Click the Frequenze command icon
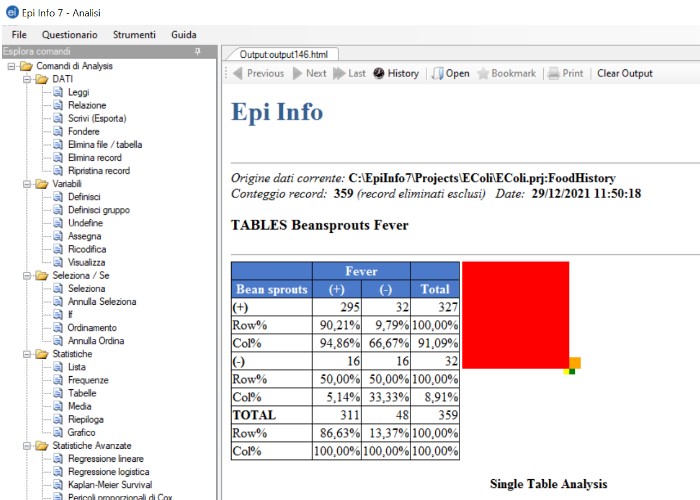 58,380
